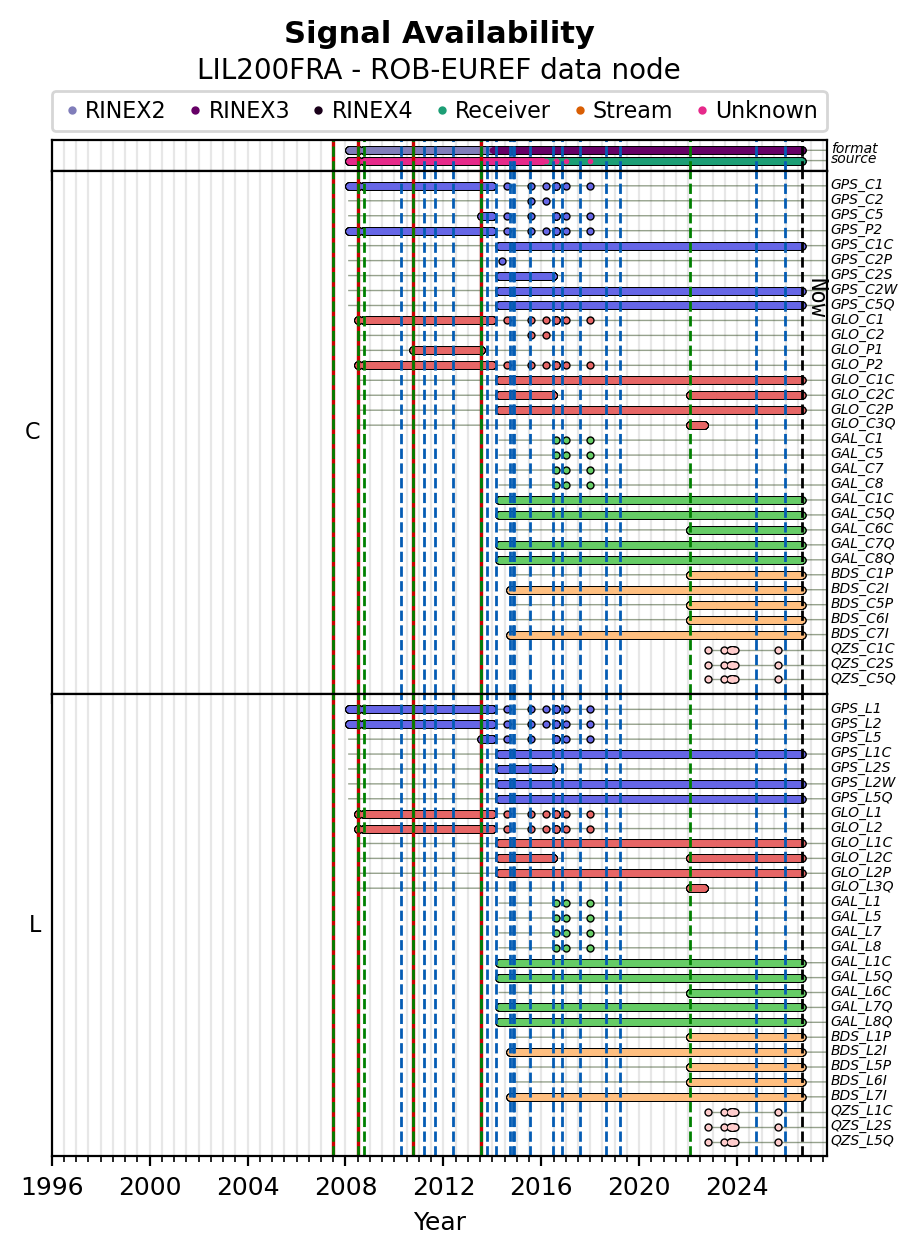Click the Now marker label
Viewport: 918px width, 1255px height.
click(818, 296)
